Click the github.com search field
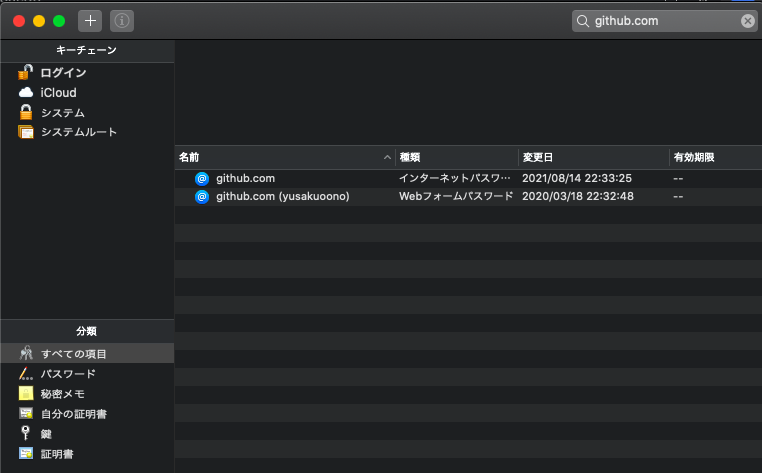 click(x=664, y=21)
